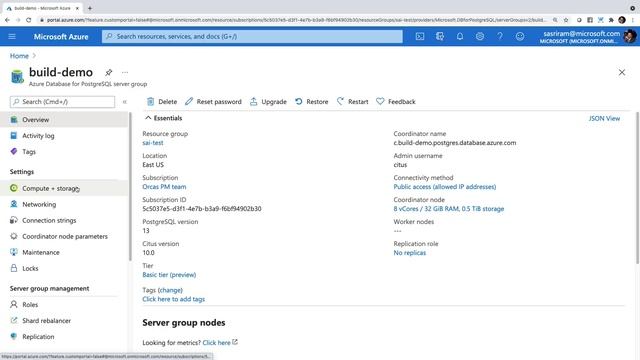Click the account avatar picture
This screenshot has width=640, height=360.
(x=630, y=36)
